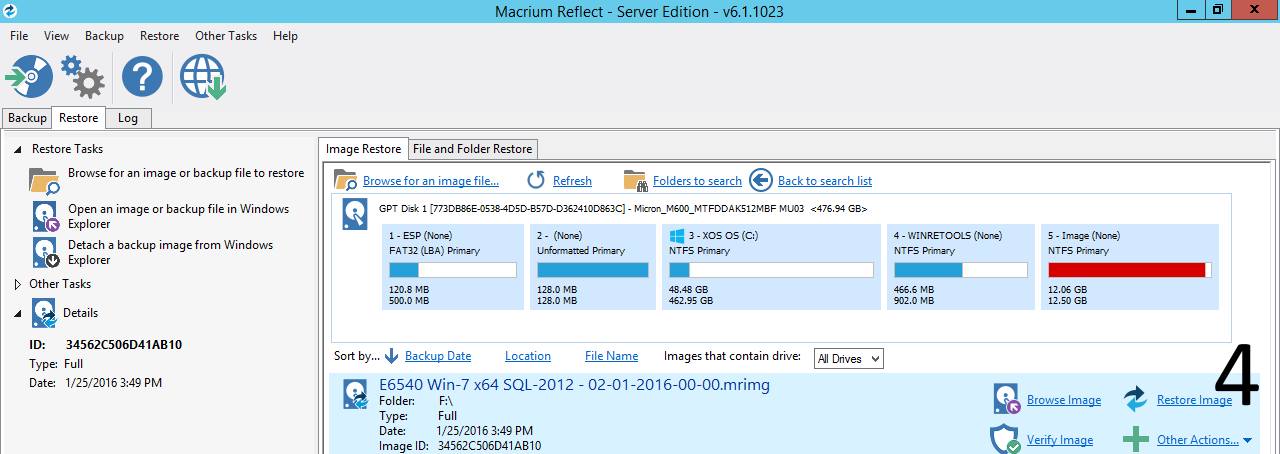Screen dimensions: 1280x454
Task: Click the Details disk icon in sidebar
Action: (44, 313)
